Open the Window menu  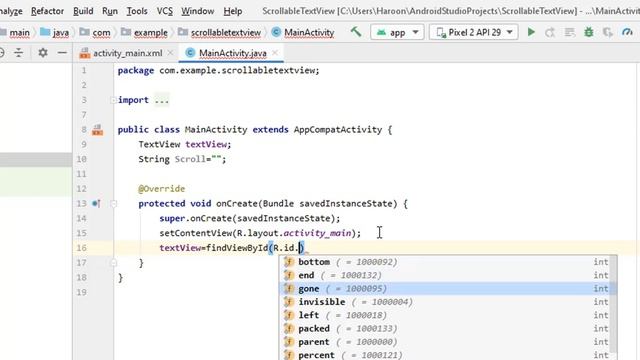pos(198,11)
